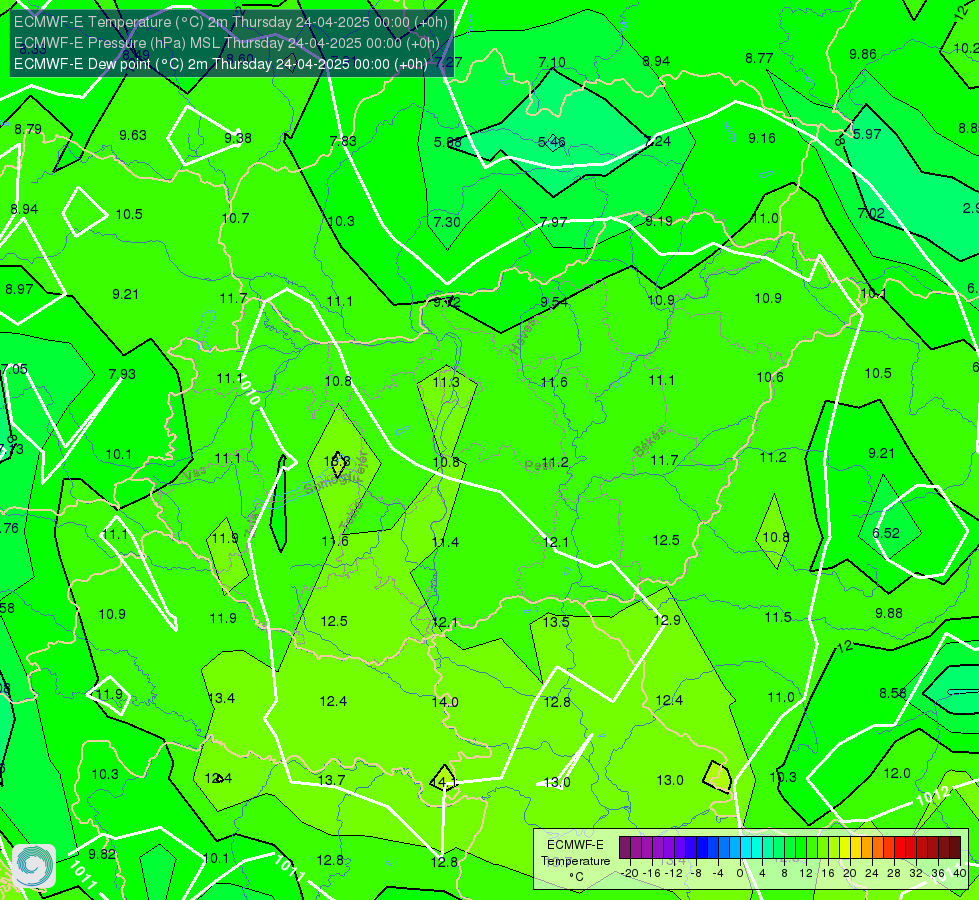The image size is (979, 900).
Task: Pick the purple swatch at -20 in legend
Action: tap(625, 848)
